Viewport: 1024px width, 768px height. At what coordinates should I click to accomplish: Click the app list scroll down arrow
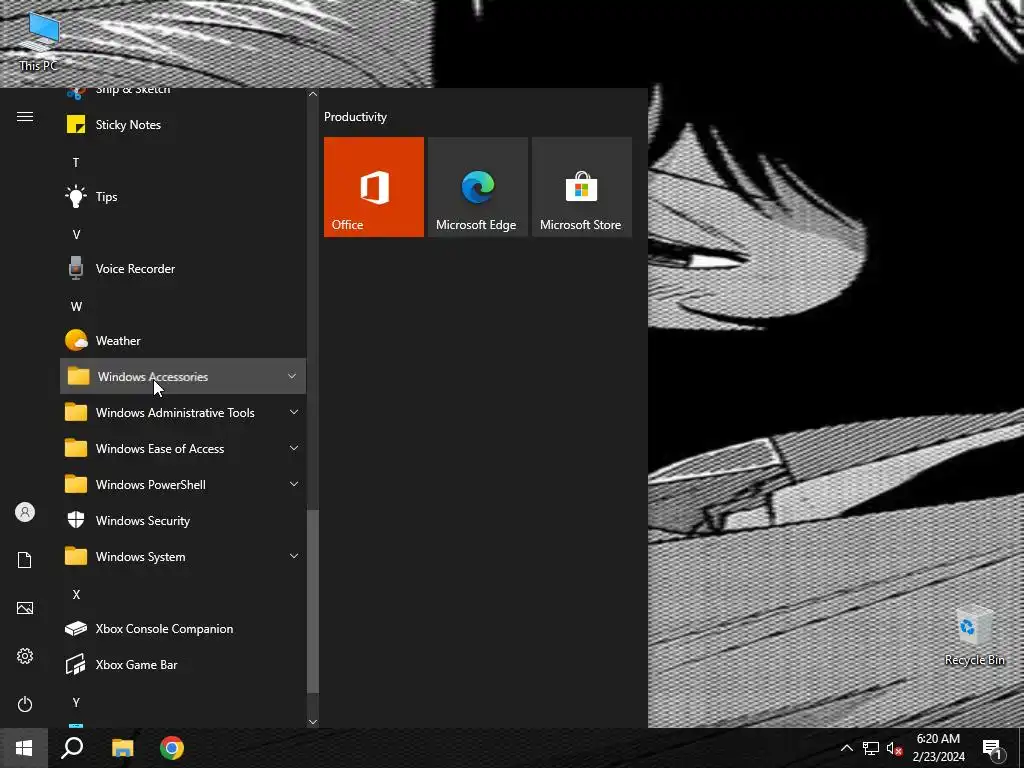coord(313,721)
